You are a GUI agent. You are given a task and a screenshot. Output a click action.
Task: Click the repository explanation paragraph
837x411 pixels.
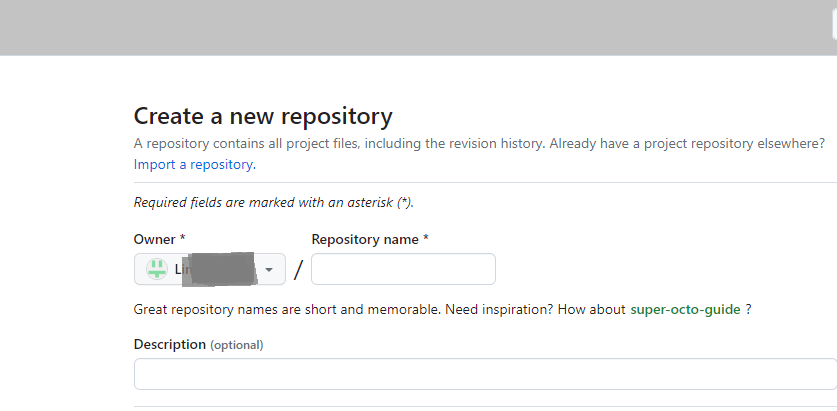pyautogui.click(x=479, y=144)
